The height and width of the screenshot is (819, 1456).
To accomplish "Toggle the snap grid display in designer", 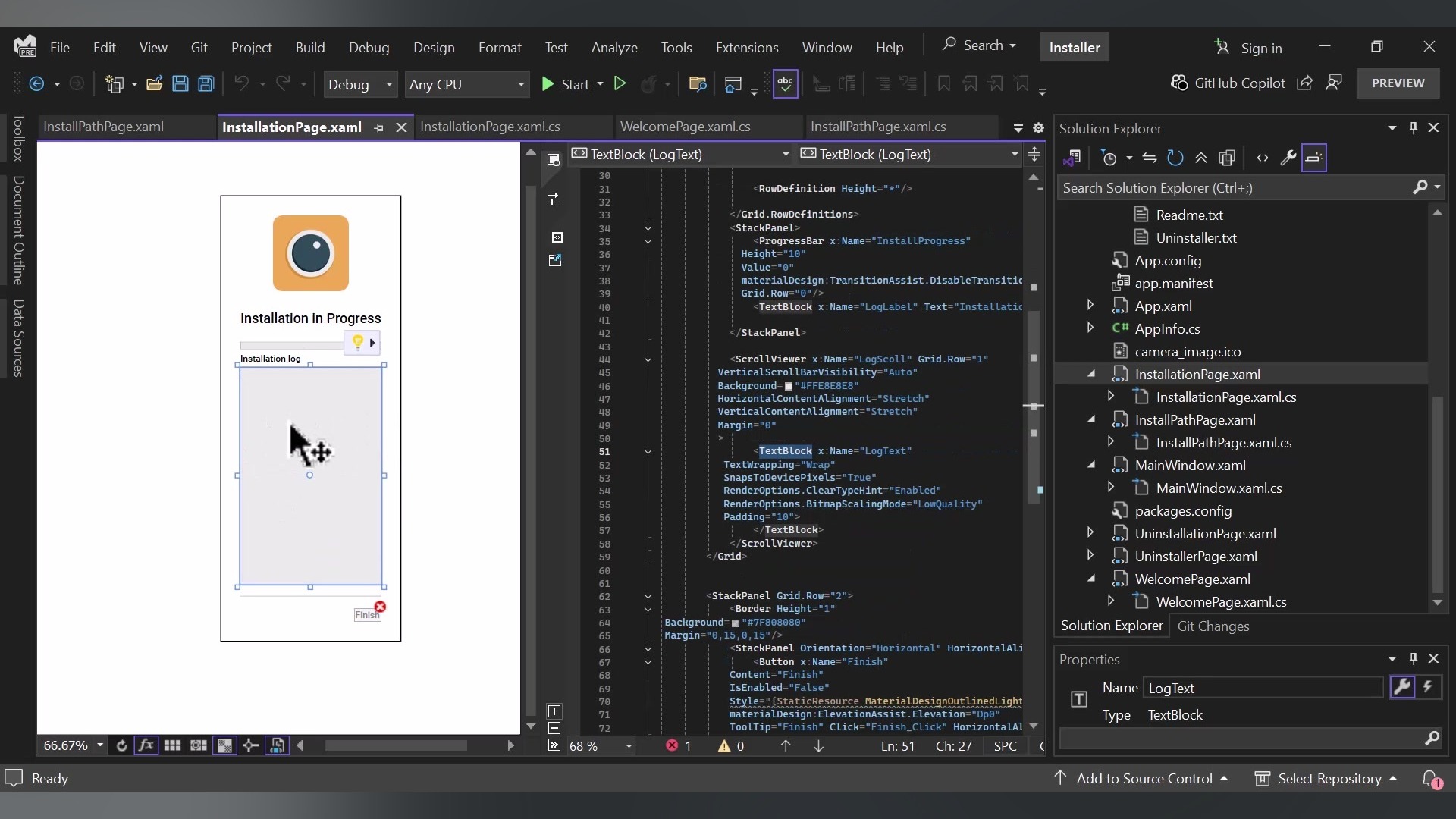I will tap(172, 745).
